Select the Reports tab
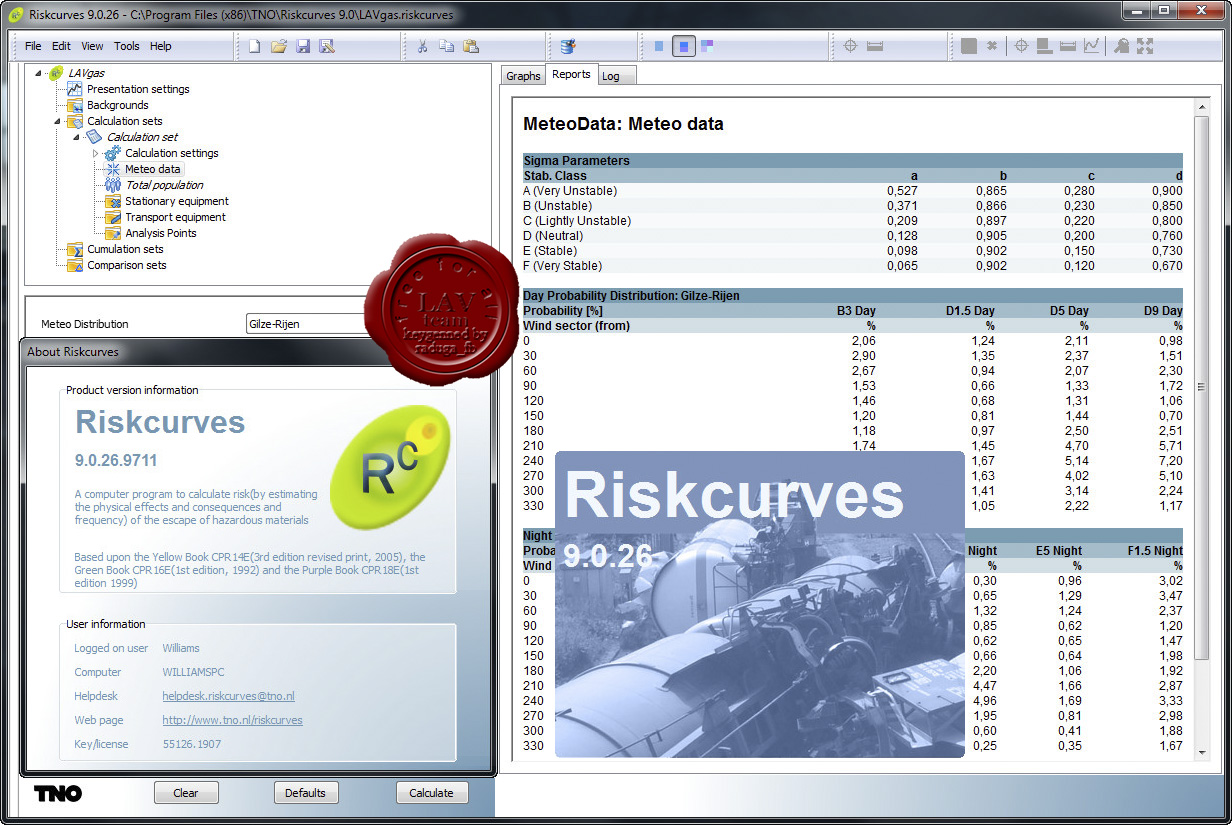 click(571, 74)
